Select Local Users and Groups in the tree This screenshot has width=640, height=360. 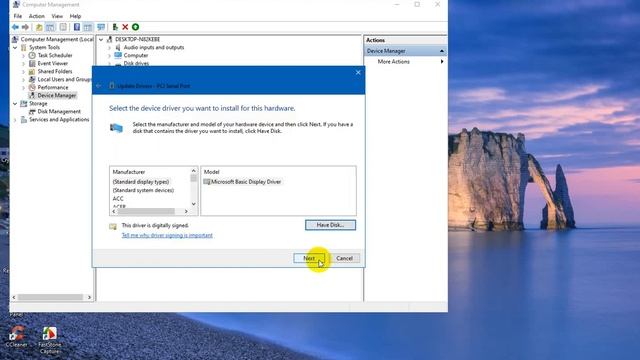[64, 80]
